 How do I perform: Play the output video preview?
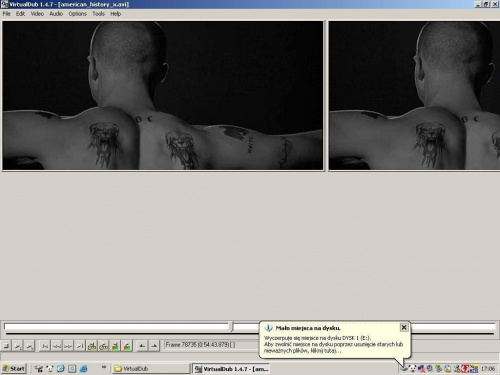(x=30, y=346)
